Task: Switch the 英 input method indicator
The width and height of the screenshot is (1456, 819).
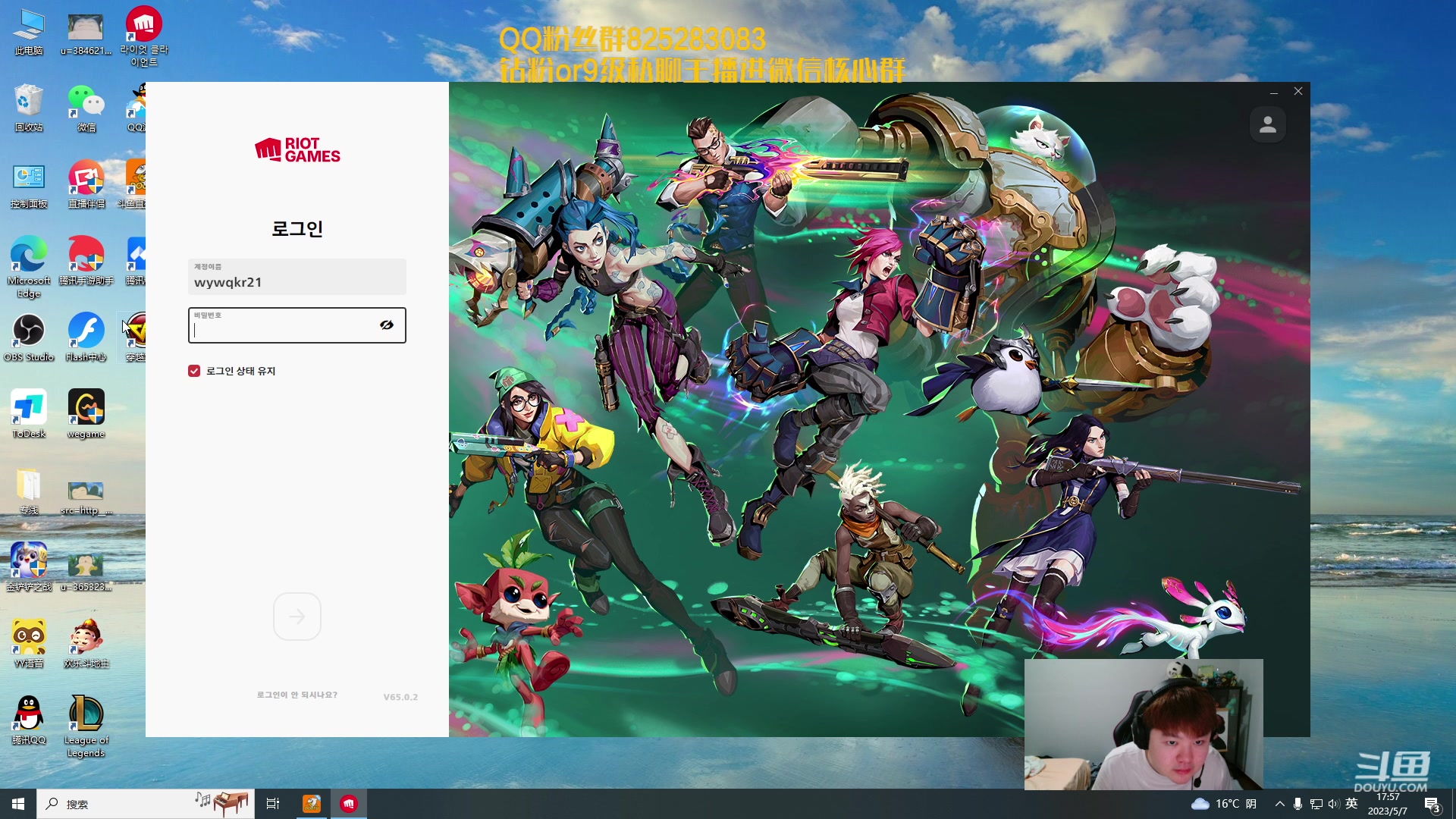Action: pyautogui.click(x=1351, y=804)
